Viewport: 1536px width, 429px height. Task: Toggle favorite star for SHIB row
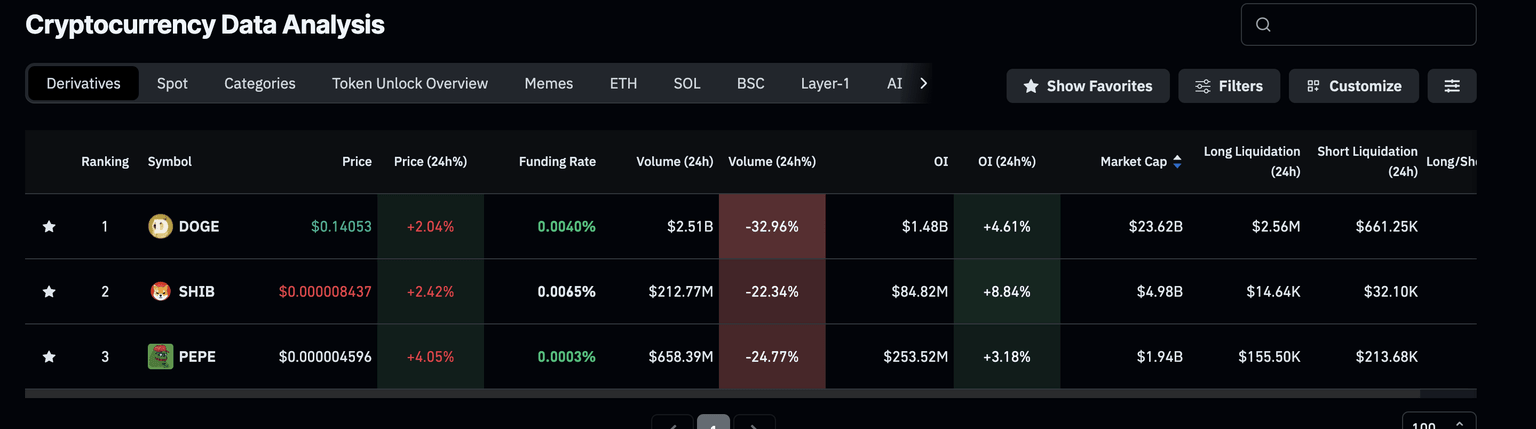coord(49,292)
